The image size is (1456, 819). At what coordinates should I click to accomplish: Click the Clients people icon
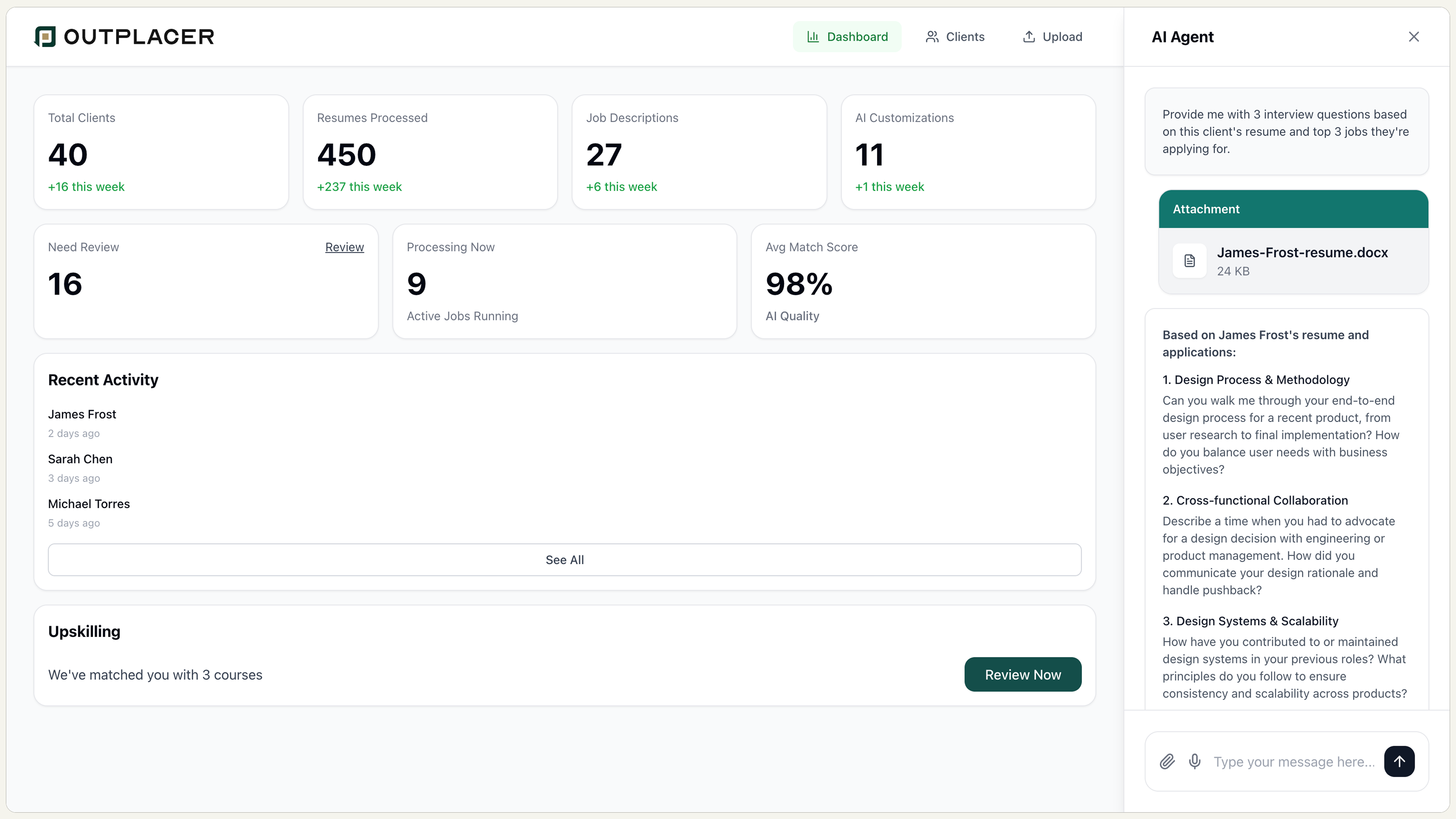coord(933,36)
